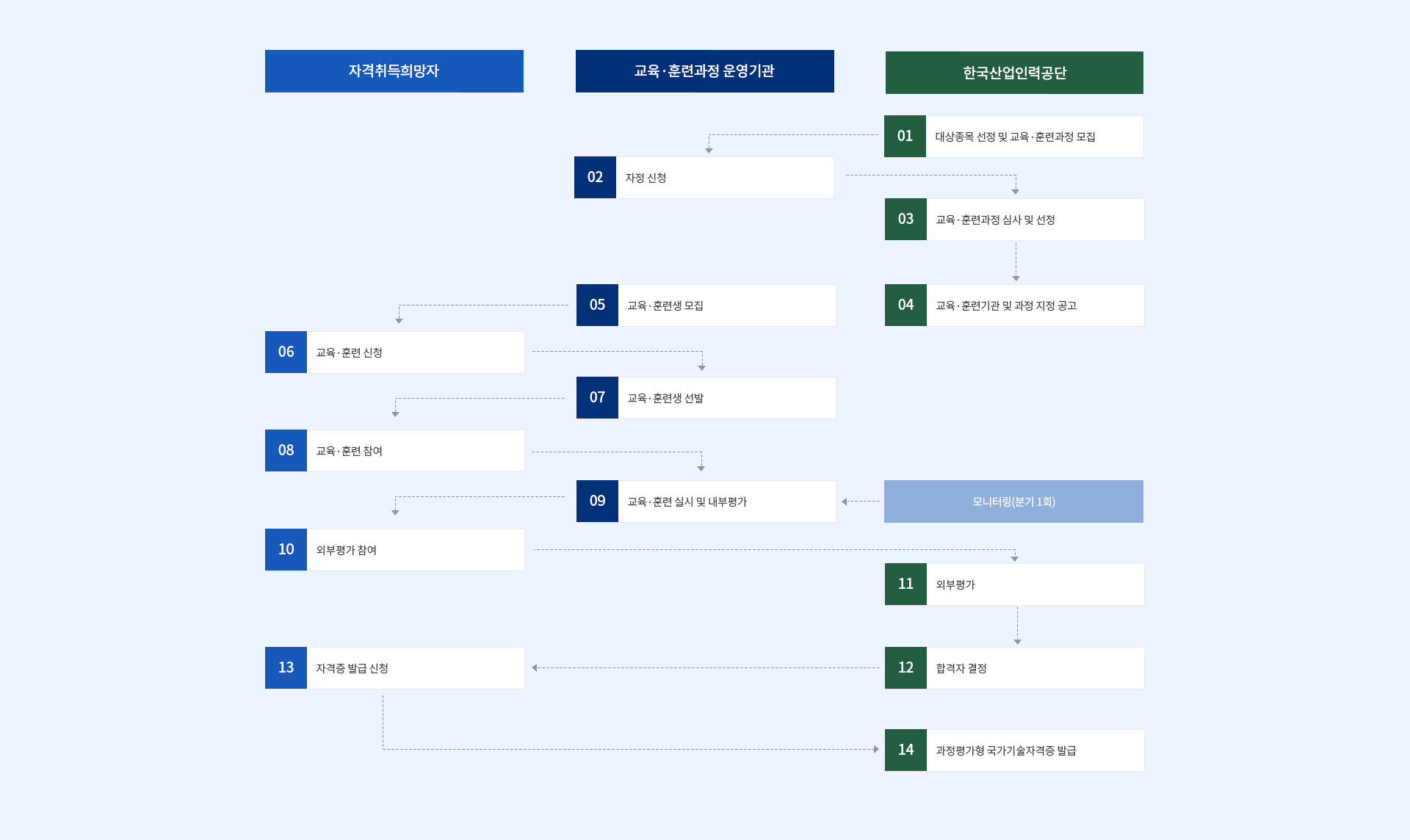Click 과정평가형 국가기술자격증 발급 text
The width and height of the screenshot is (1410, 840).
[x=1006, y=751]
